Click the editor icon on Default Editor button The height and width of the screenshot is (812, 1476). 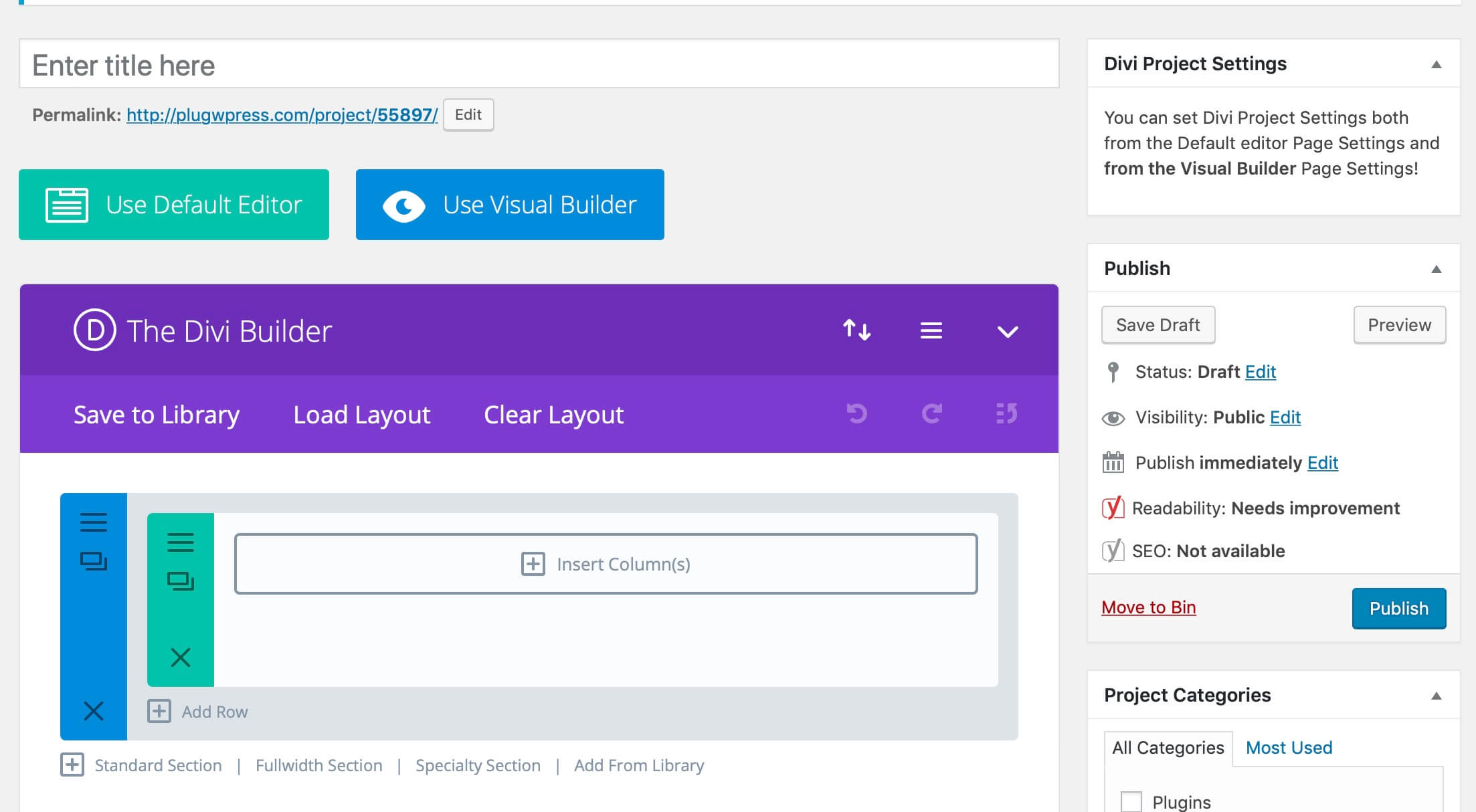pyautogui.click(x=67, y=205)
